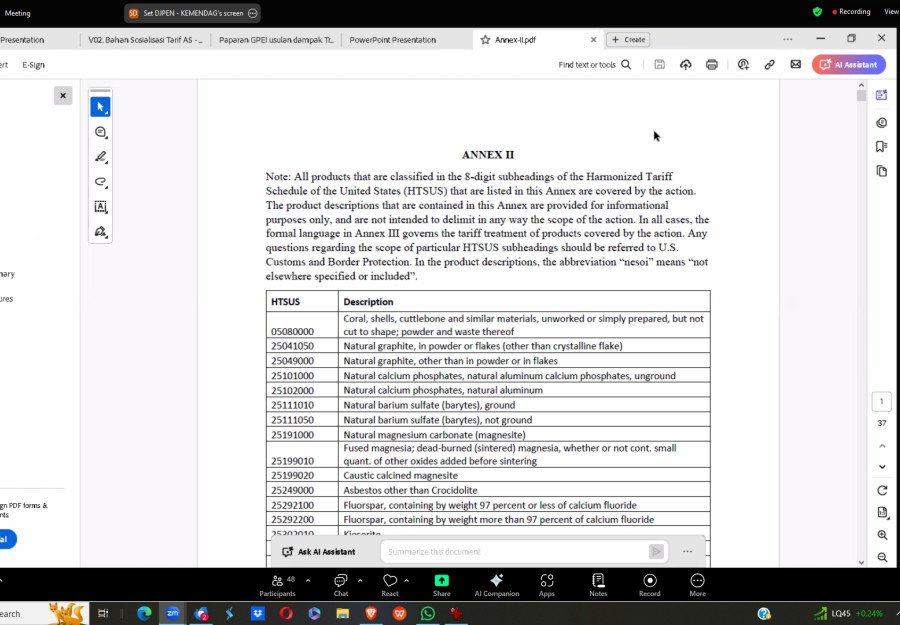Open Zoom React emoji options
This screenshot has height=625, width=900.
390,585
